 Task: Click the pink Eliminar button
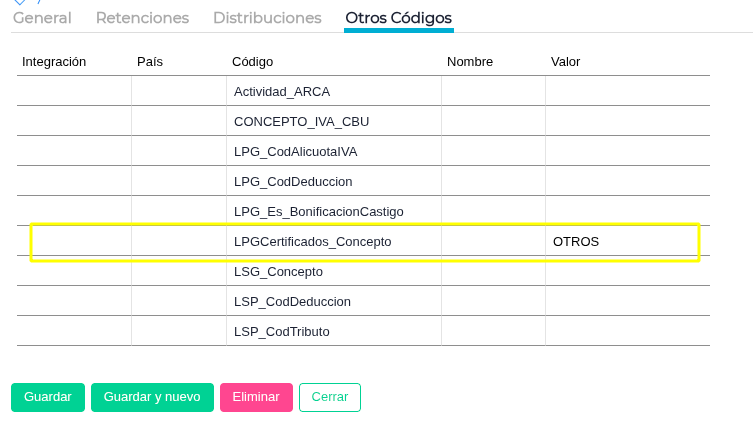(x=256, y=397)
